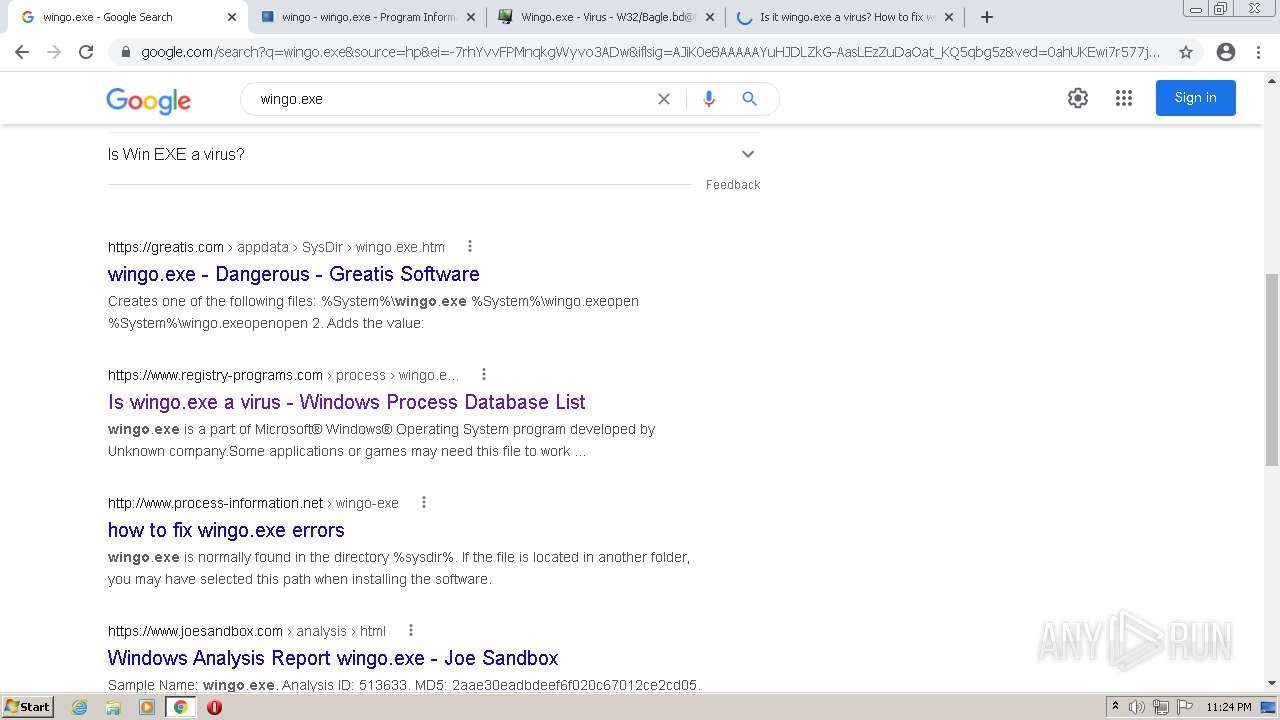
Task: Close the 'wingo.exe - Google Search' tab
Action: click(x=232, y=17)
